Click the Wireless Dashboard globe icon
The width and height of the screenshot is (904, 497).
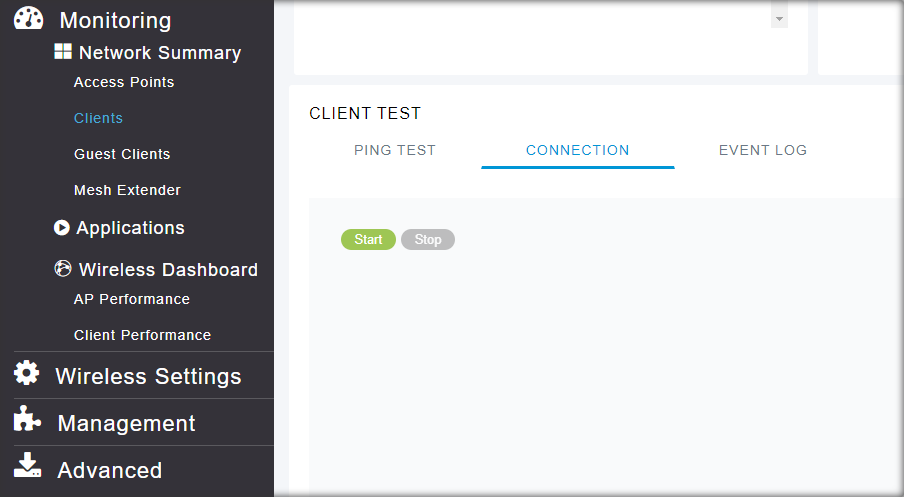coord(63,269)
